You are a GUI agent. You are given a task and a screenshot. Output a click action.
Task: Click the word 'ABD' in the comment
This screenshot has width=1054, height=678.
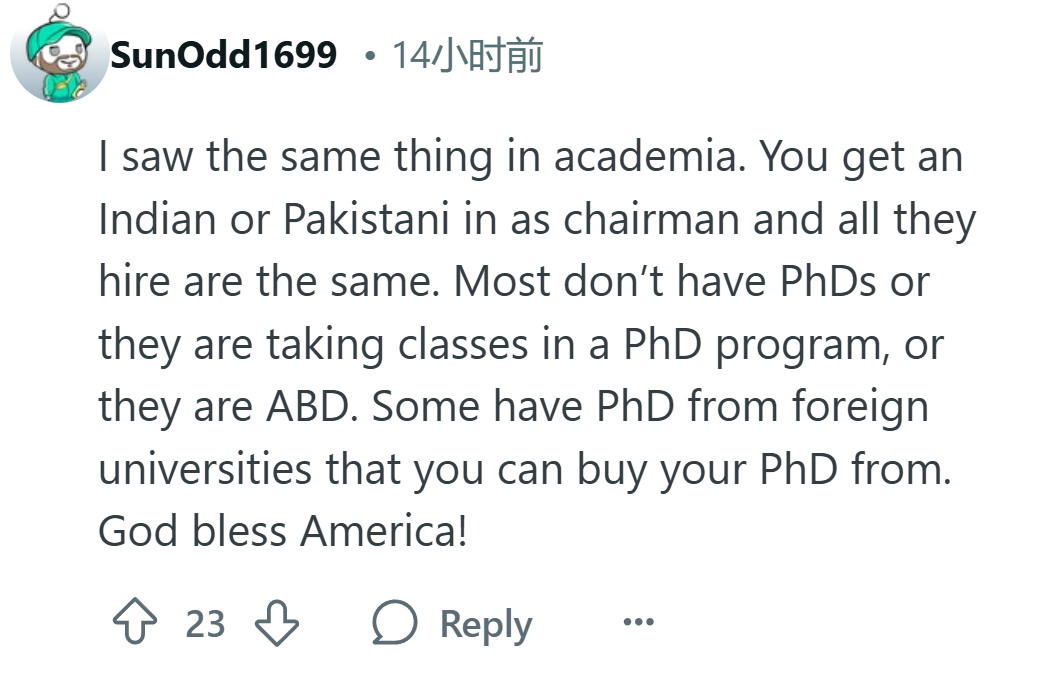pos(308,407)
